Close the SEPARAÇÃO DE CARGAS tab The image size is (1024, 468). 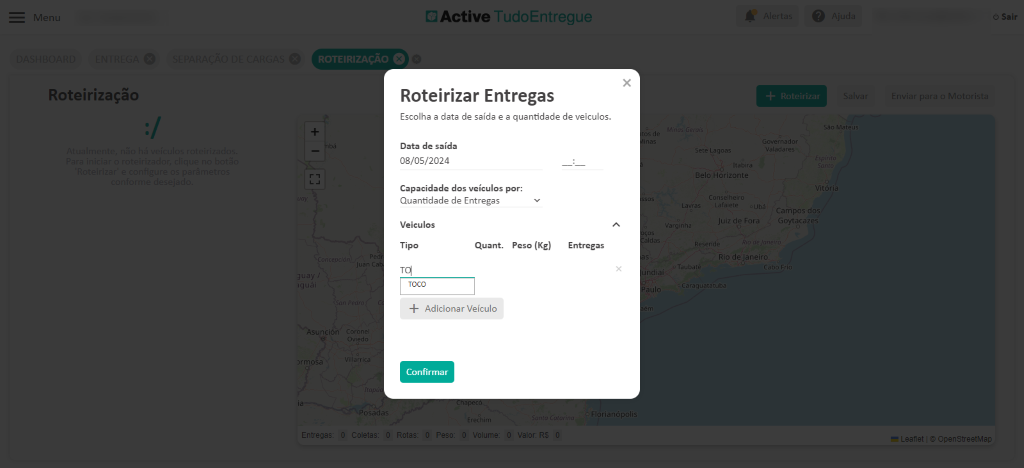pos(295,59)
